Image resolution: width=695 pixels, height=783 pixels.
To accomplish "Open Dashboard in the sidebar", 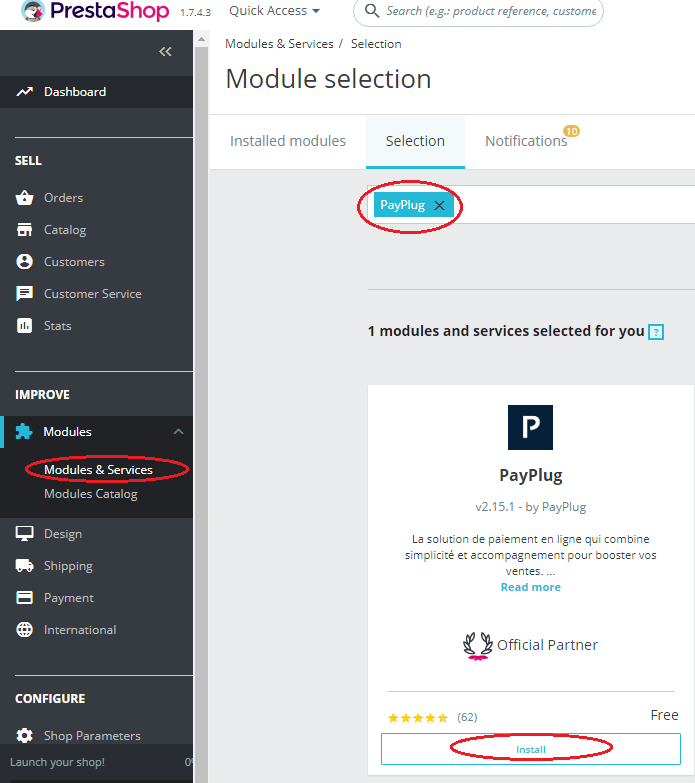I will (75, 92).
